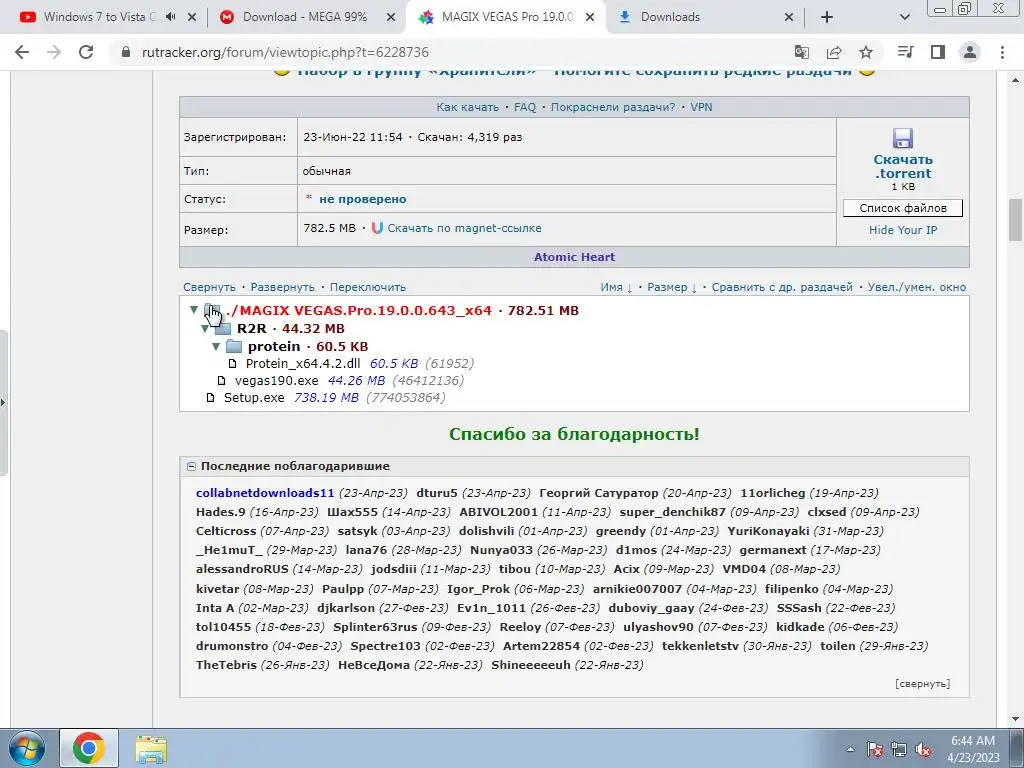1024x768 pixels.
Task: Click the Setup.exe file icon
Action: [x=210, y=398]
